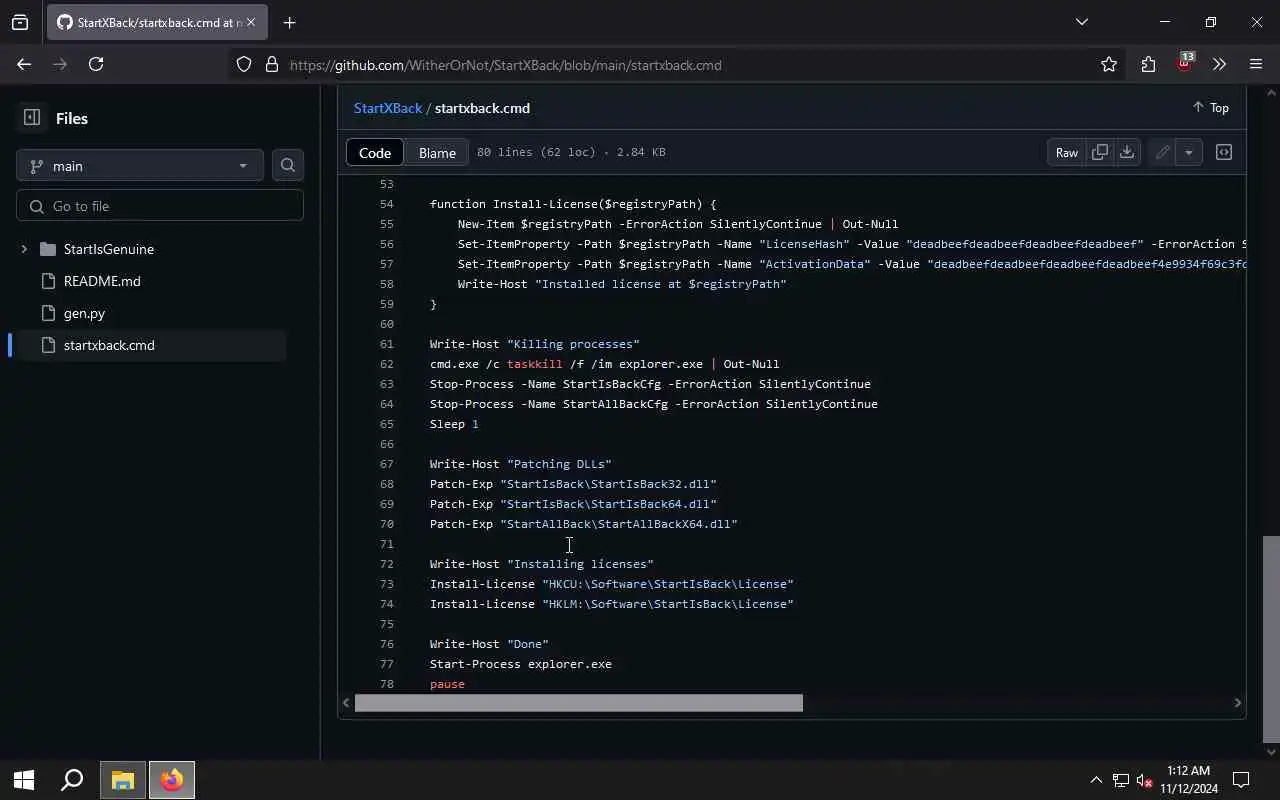Open README.md file in tree
The image size is (1280, 800).
tap(102, 281)
